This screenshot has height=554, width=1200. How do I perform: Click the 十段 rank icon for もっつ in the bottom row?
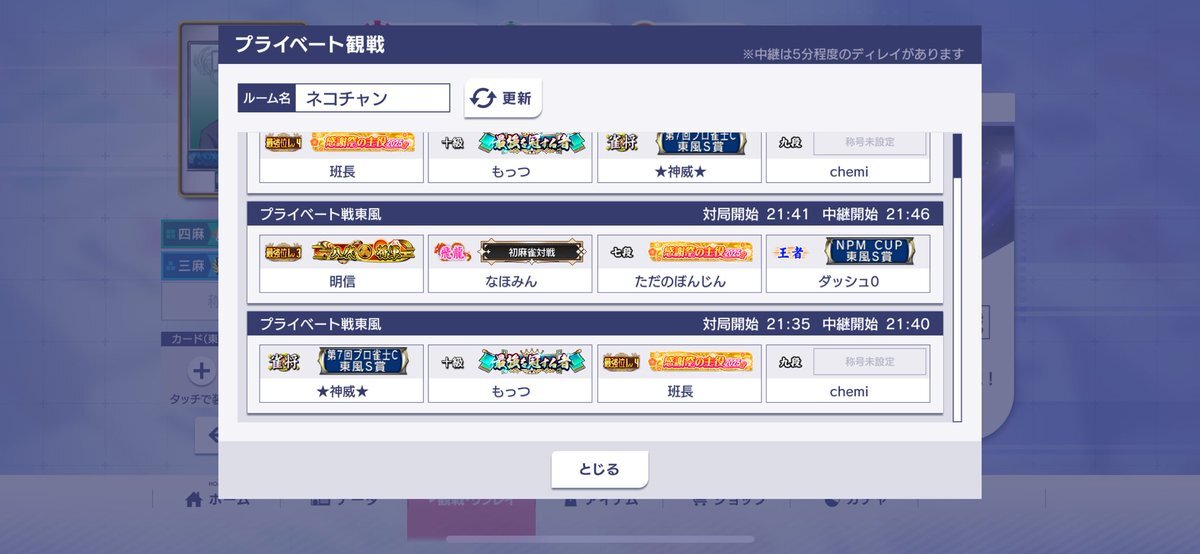(452, 362)
